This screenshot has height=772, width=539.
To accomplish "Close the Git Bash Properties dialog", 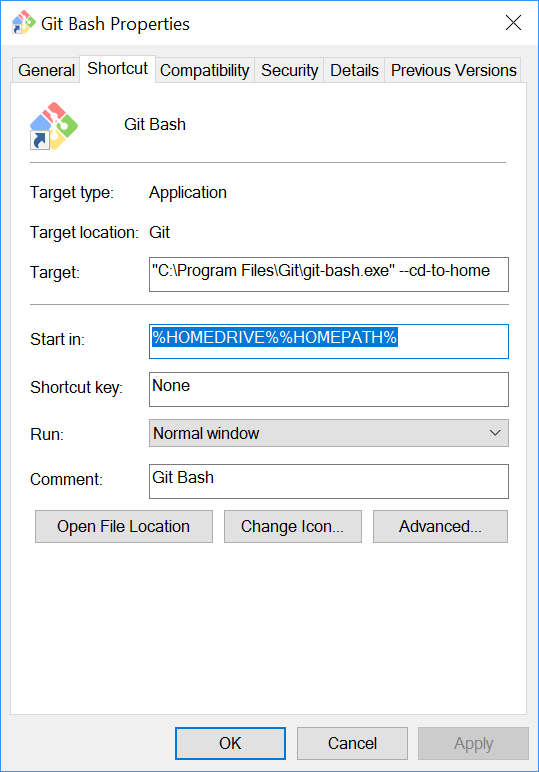I will [x=513, y=23].
